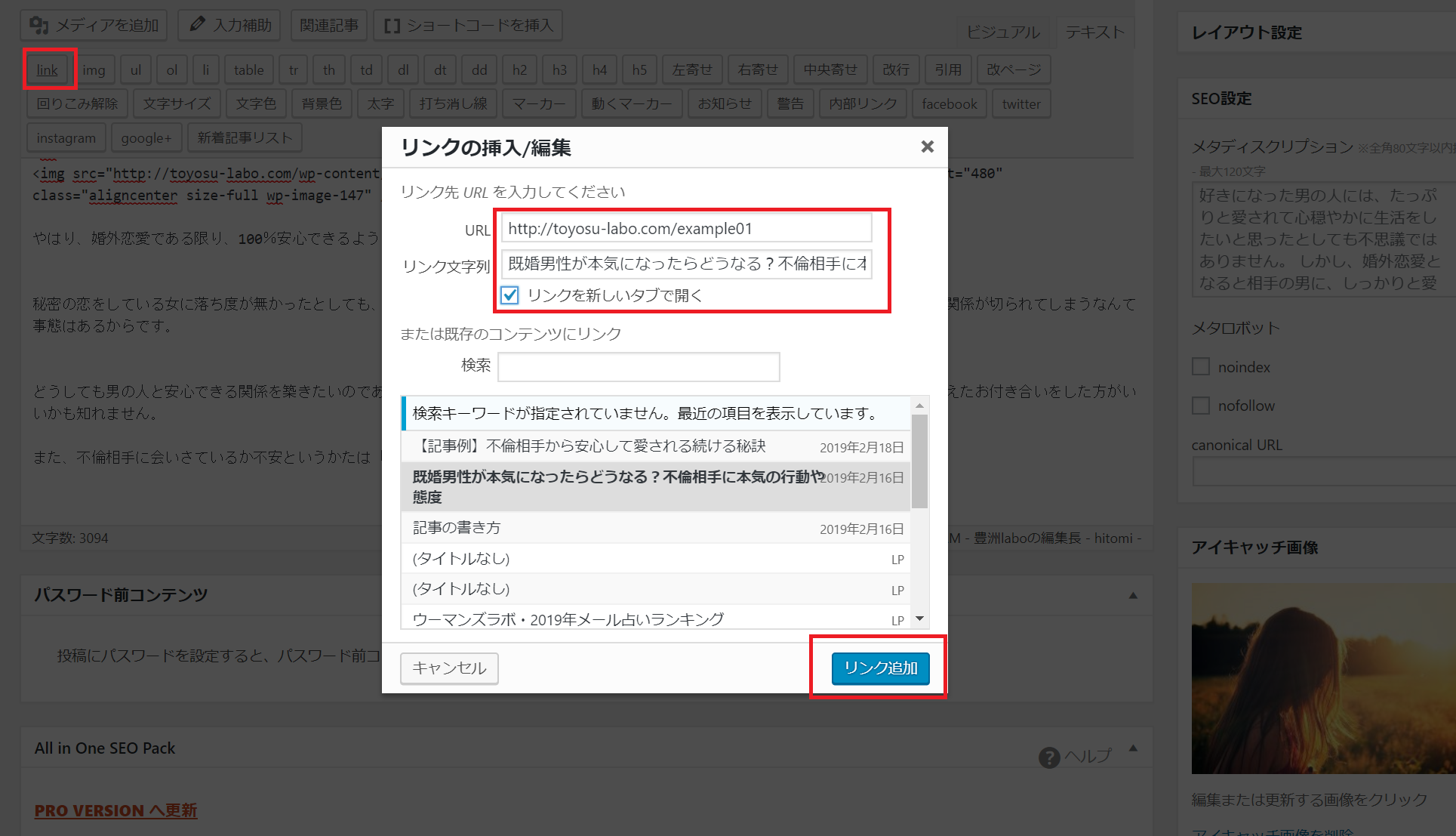Image resolution: width=1456 pixels, height=836 pixels.
Task: Click the dl quicktag button
Action: pyautogui.click(x=403, y=69)
